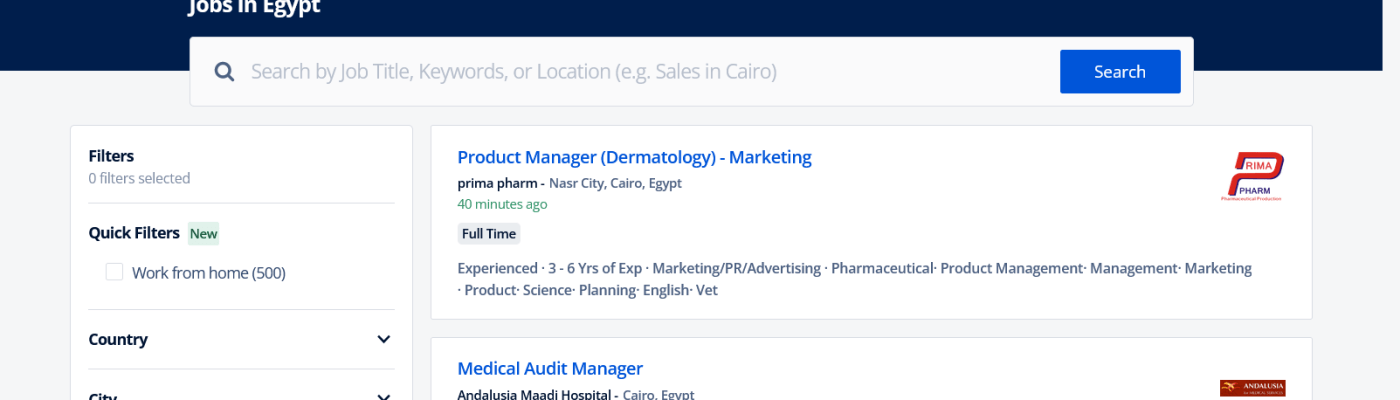Click the New badge beside Quick Filters
The height and width of the screenshot is (400, 1400).
point(203,234)
